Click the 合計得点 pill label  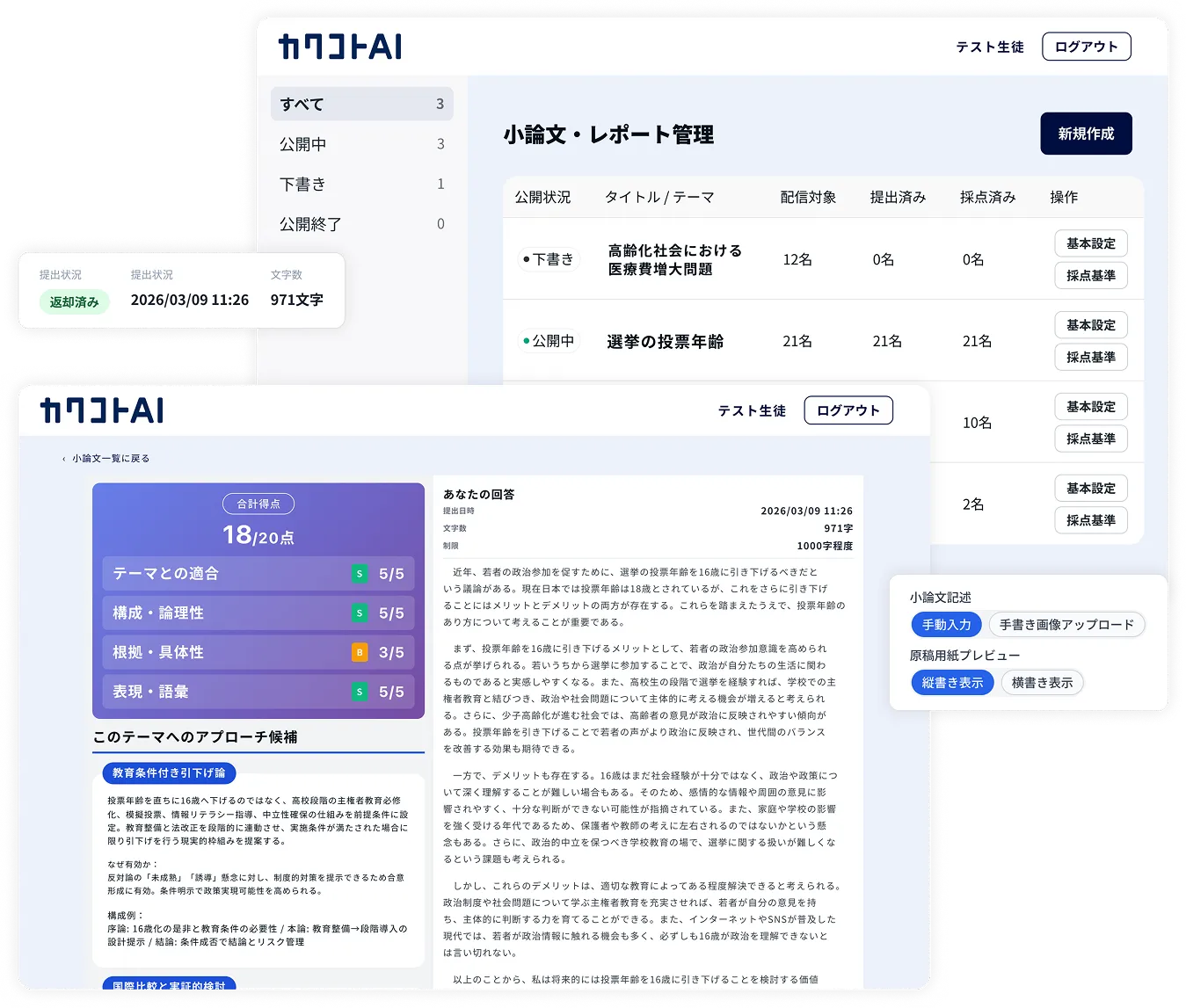[x=258, y=504]
